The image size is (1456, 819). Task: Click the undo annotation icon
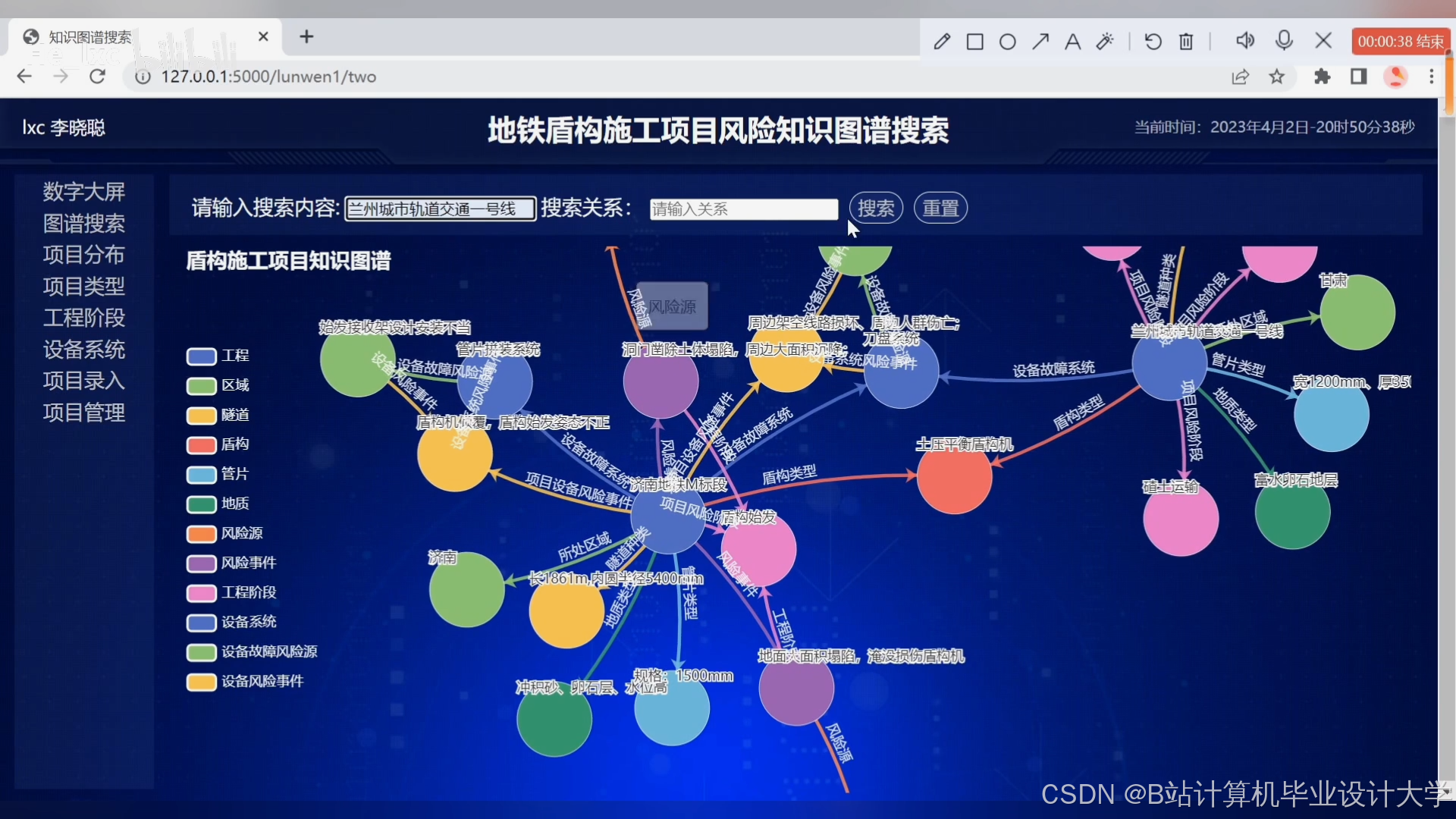click(1153, 42)
